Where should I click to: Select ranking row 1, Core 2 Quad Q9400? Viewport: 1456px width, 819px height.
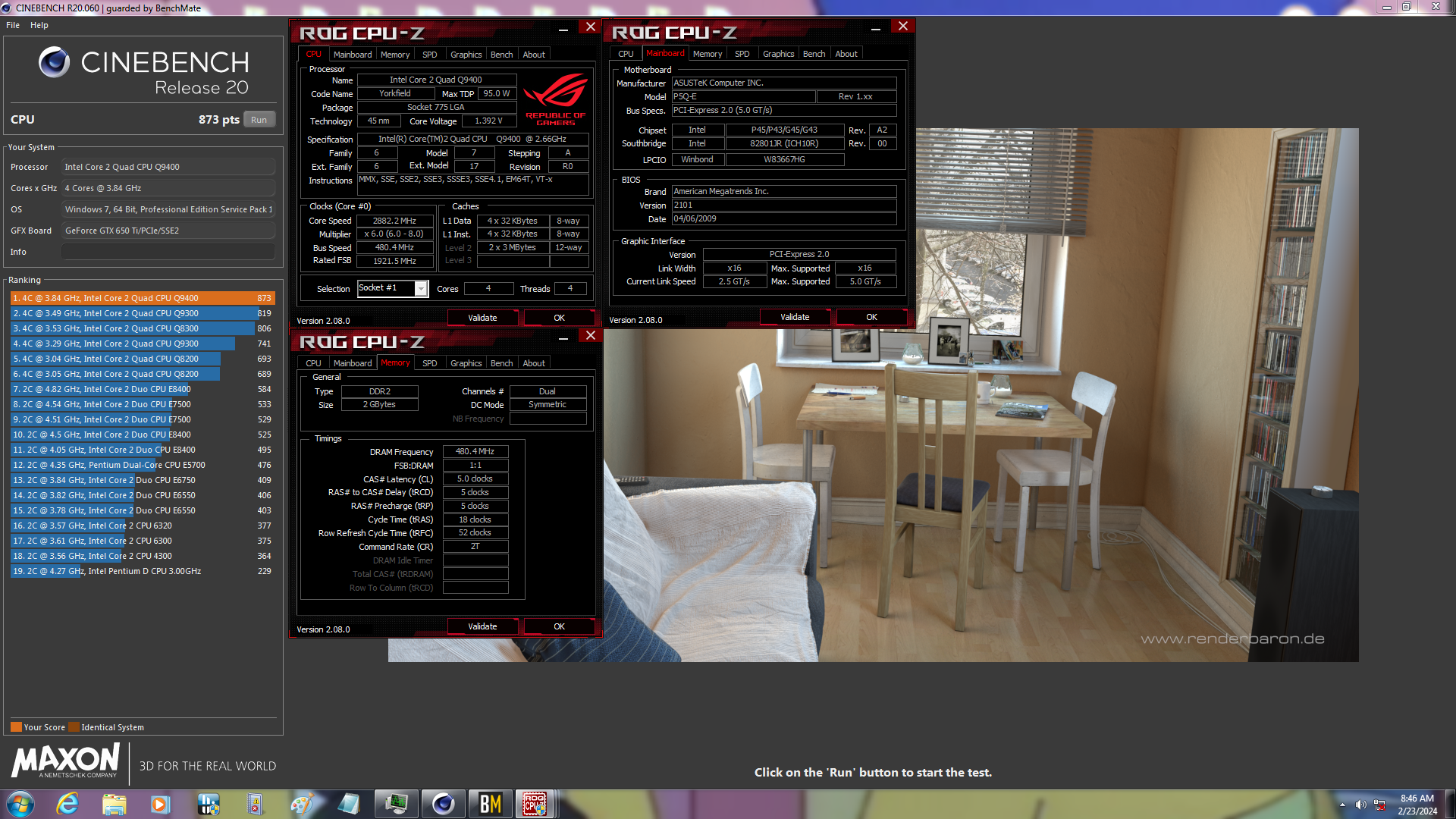(x=143, y=298)
